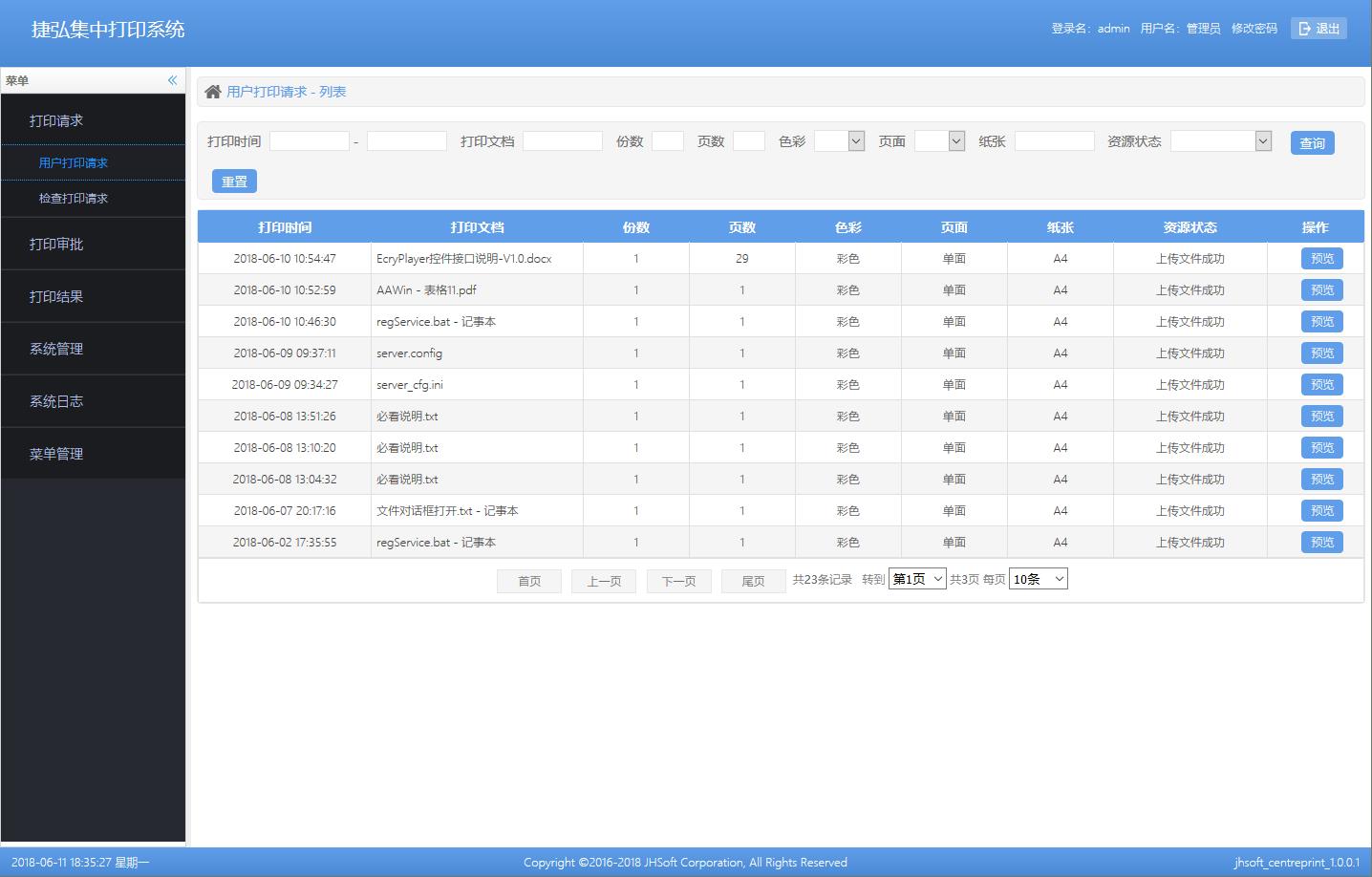The width and height of the screenshot is (1372, 877).
Task: Click the 纸张 filter input
Action: point(1055,141)
